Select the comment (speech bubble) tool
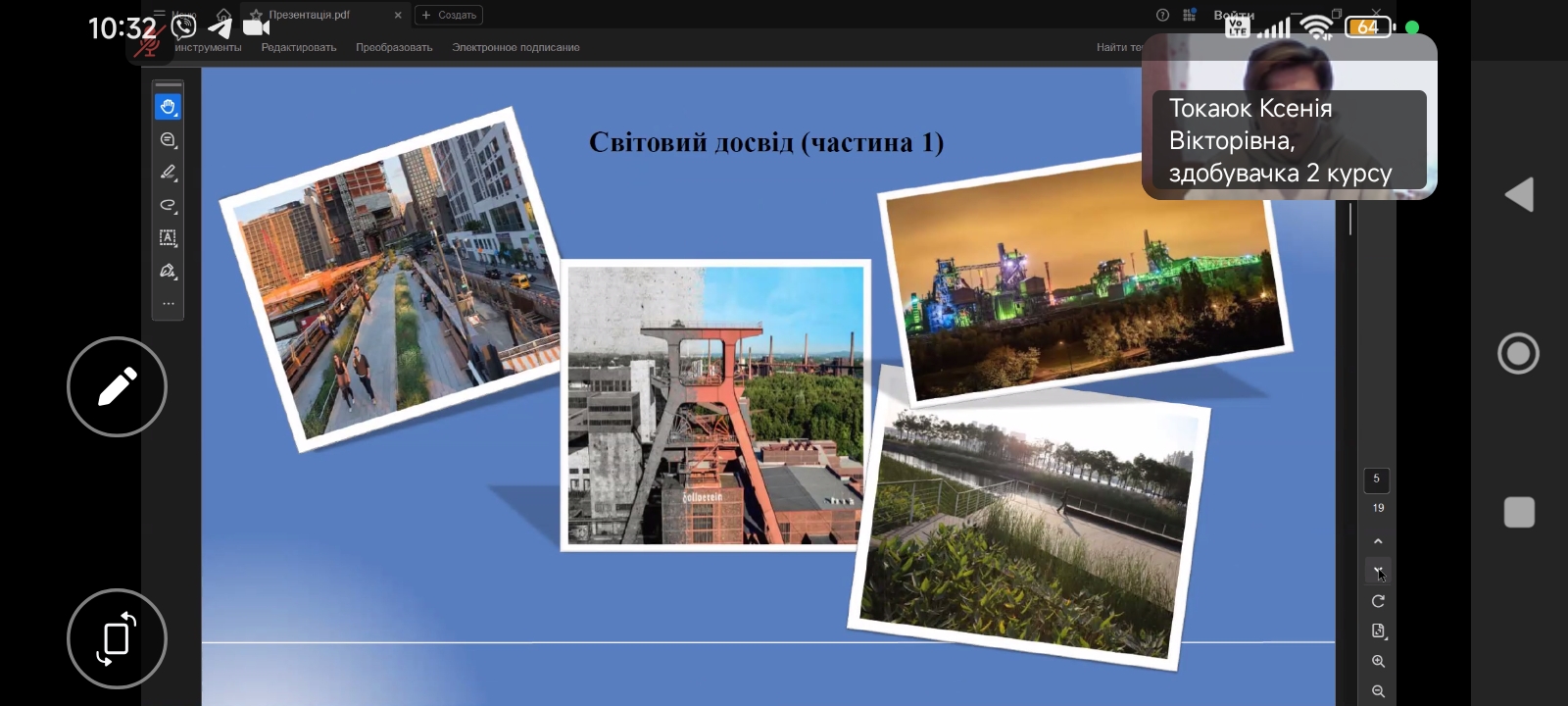1568x706 pixels. click(168, 140)
